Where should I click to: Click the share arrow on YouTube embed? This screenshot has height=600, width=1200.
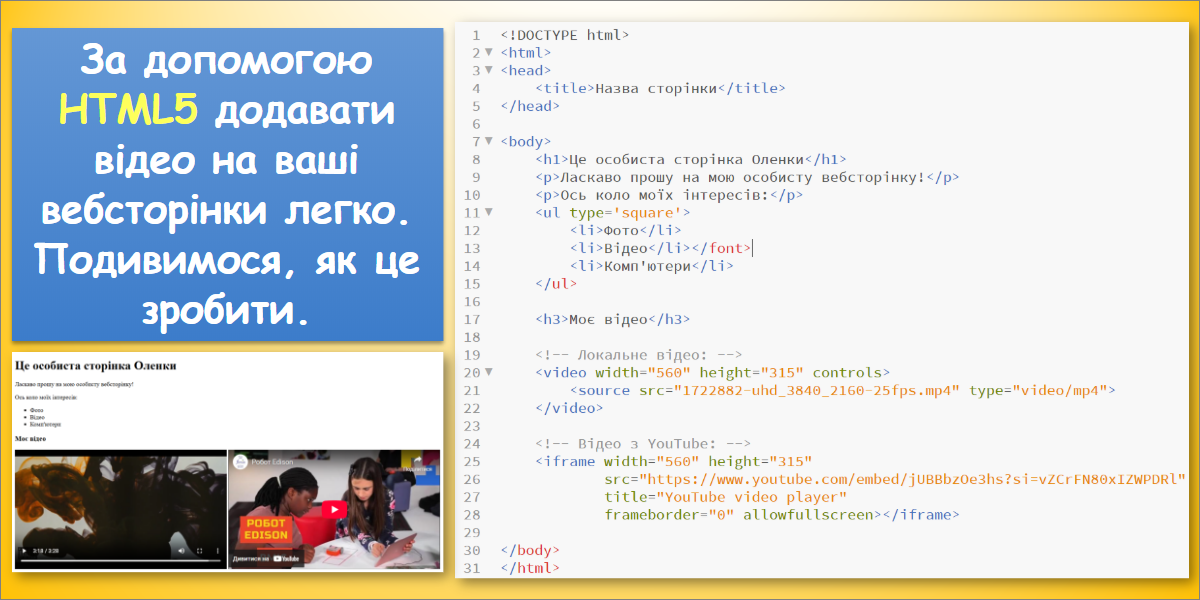[418, 461]
